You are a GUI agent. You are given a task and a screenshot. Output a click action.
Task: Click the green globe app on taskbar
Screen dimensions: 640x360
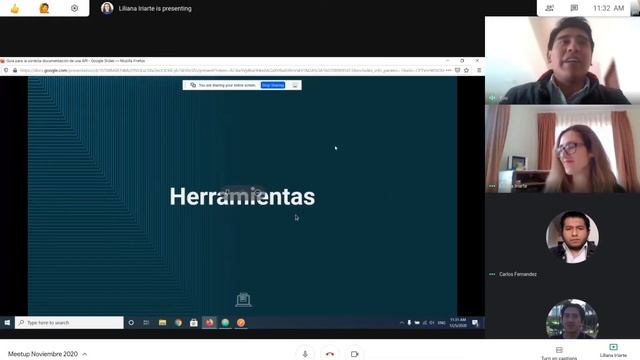(225, 322)
